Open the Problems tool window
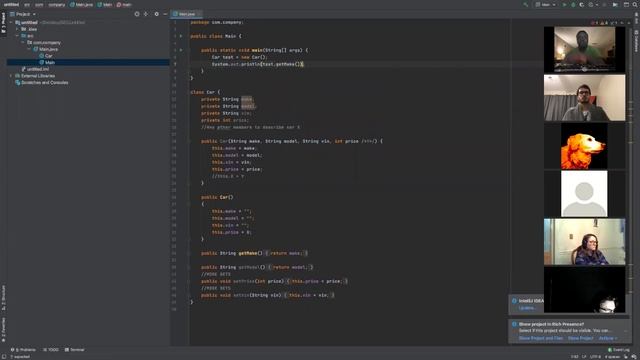 pos(23,350)
